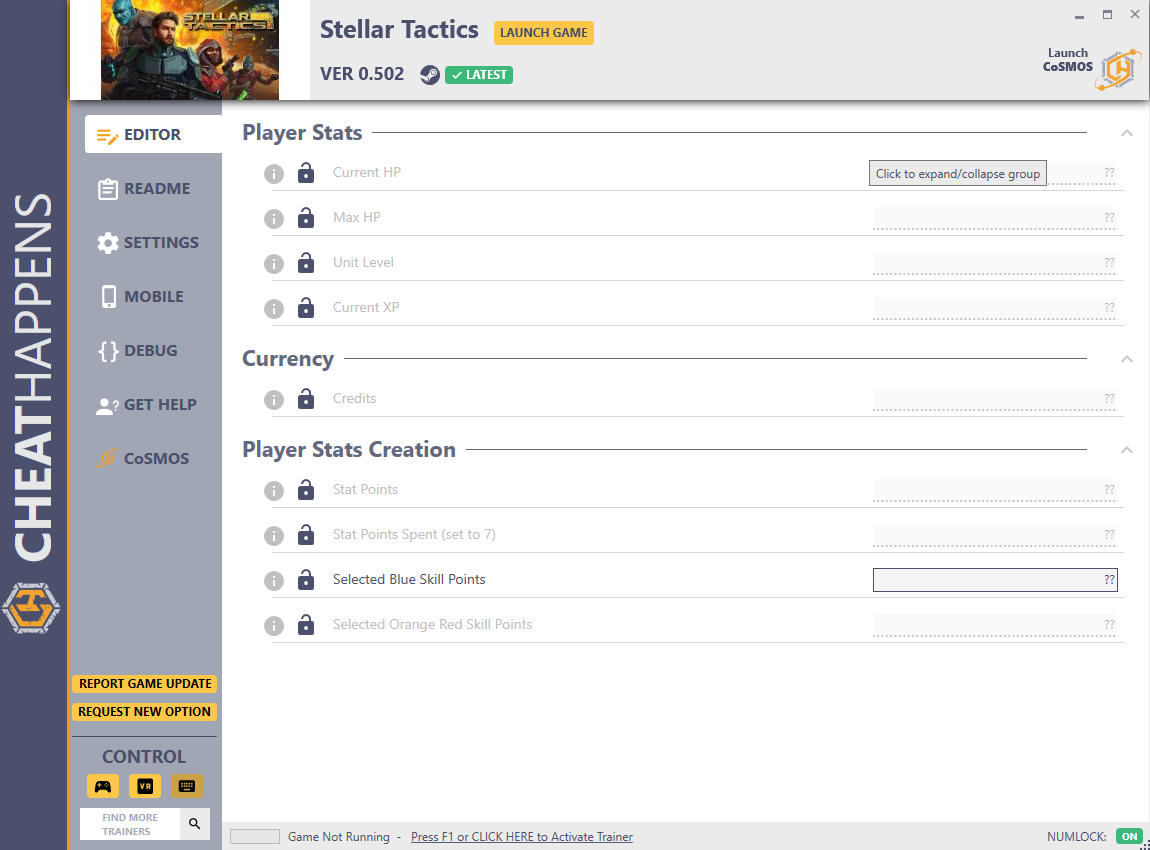This screenshot has width=1150, height=850.
Task: Toggle the lock for Stat Points Spent
Action: 306,535
